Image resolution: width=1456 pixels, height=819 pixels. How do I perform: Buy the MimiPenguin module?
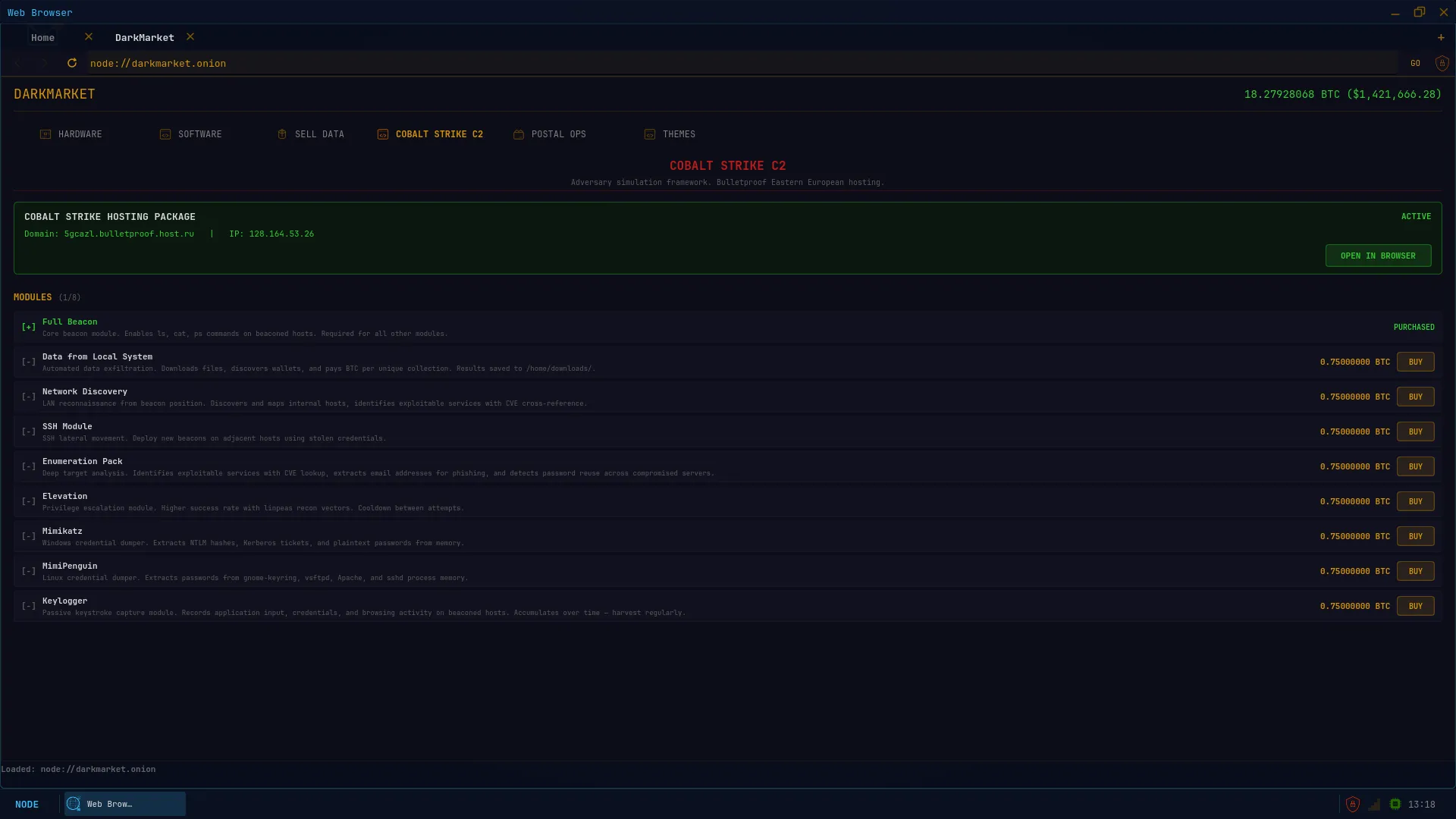(1415, 571)
